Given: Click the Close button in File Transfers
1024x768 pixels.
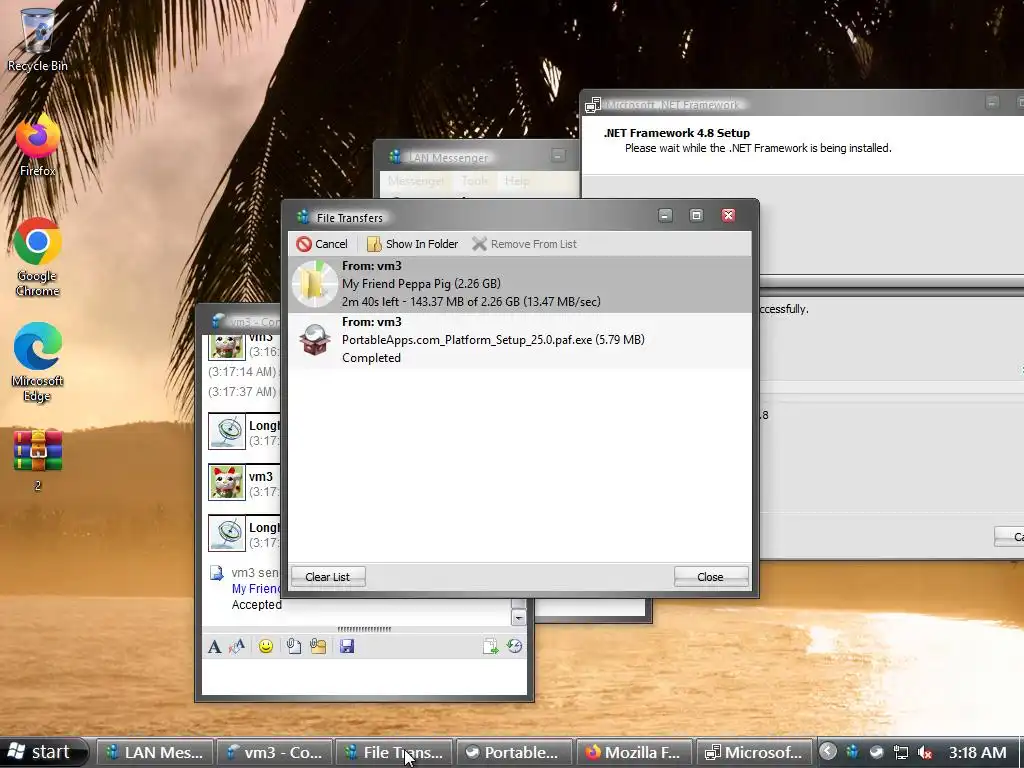Looking at the screenshot, I should [711, 577].
